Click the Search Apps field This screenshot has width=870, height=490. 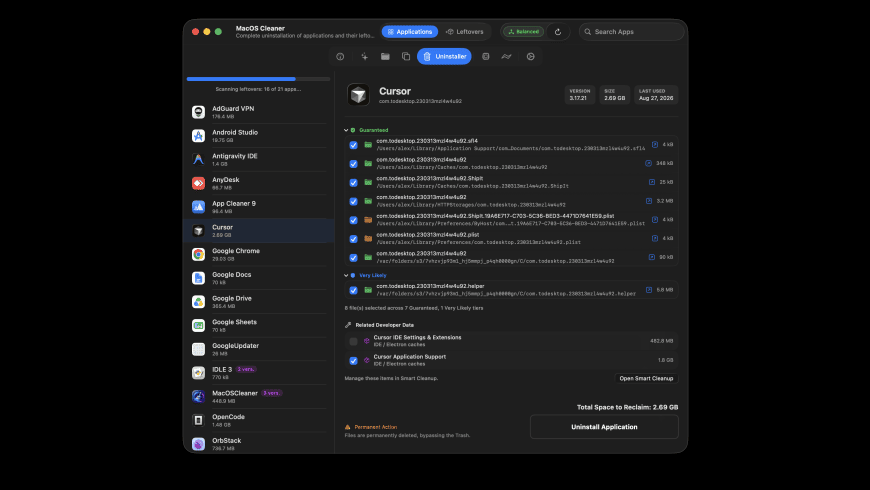click(631, 32)
